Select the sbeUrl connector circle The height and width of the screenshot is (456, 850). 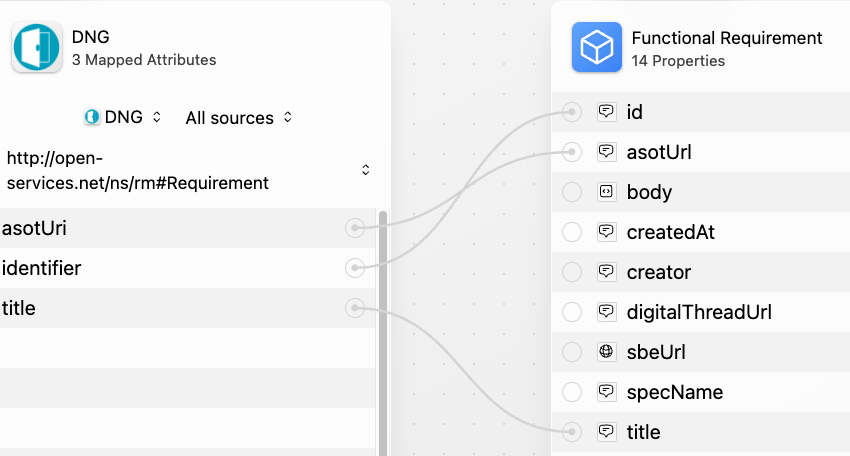coord(572,352)
